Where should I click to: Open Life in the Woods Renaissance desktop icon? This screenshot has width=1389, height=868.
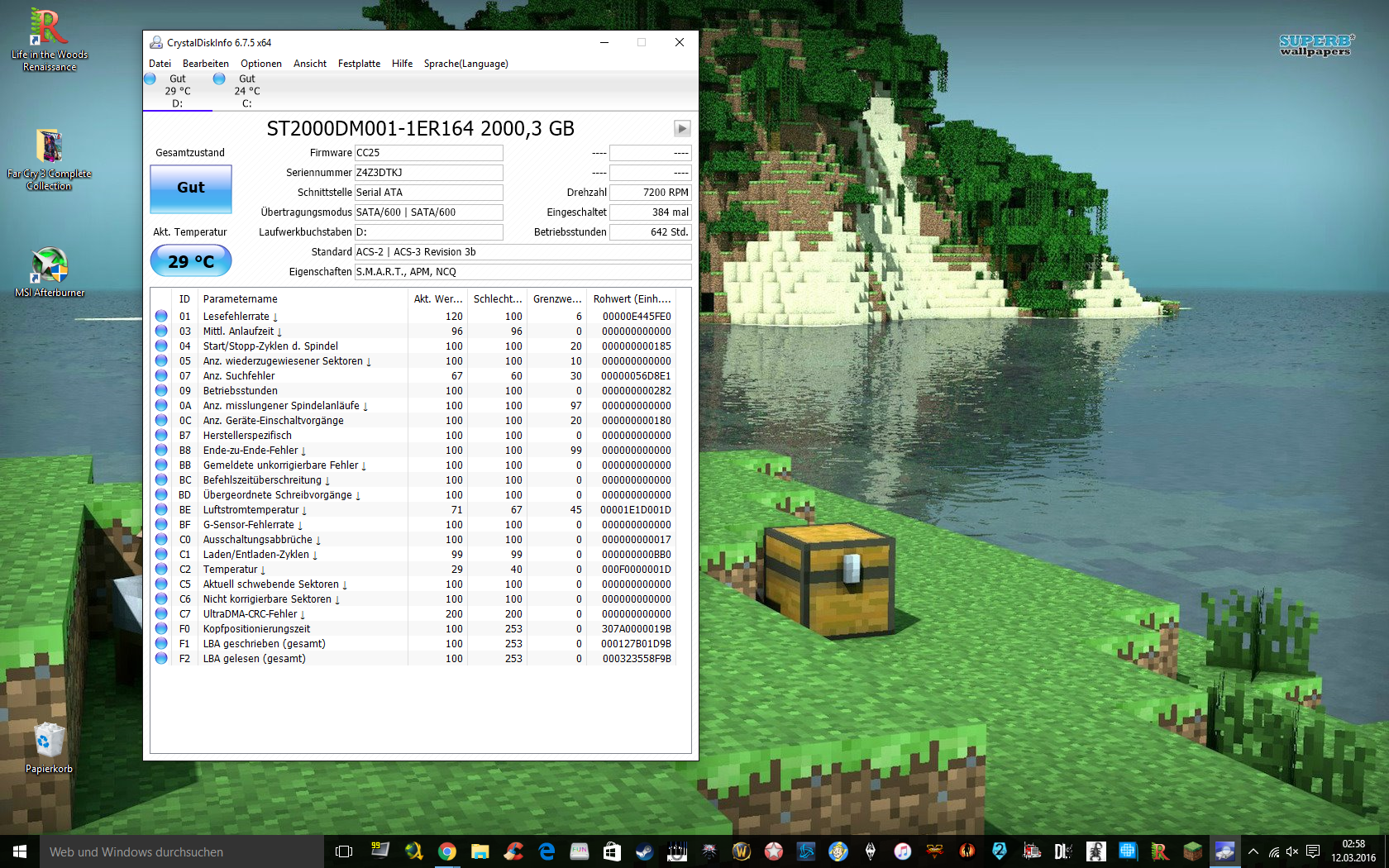50,40
